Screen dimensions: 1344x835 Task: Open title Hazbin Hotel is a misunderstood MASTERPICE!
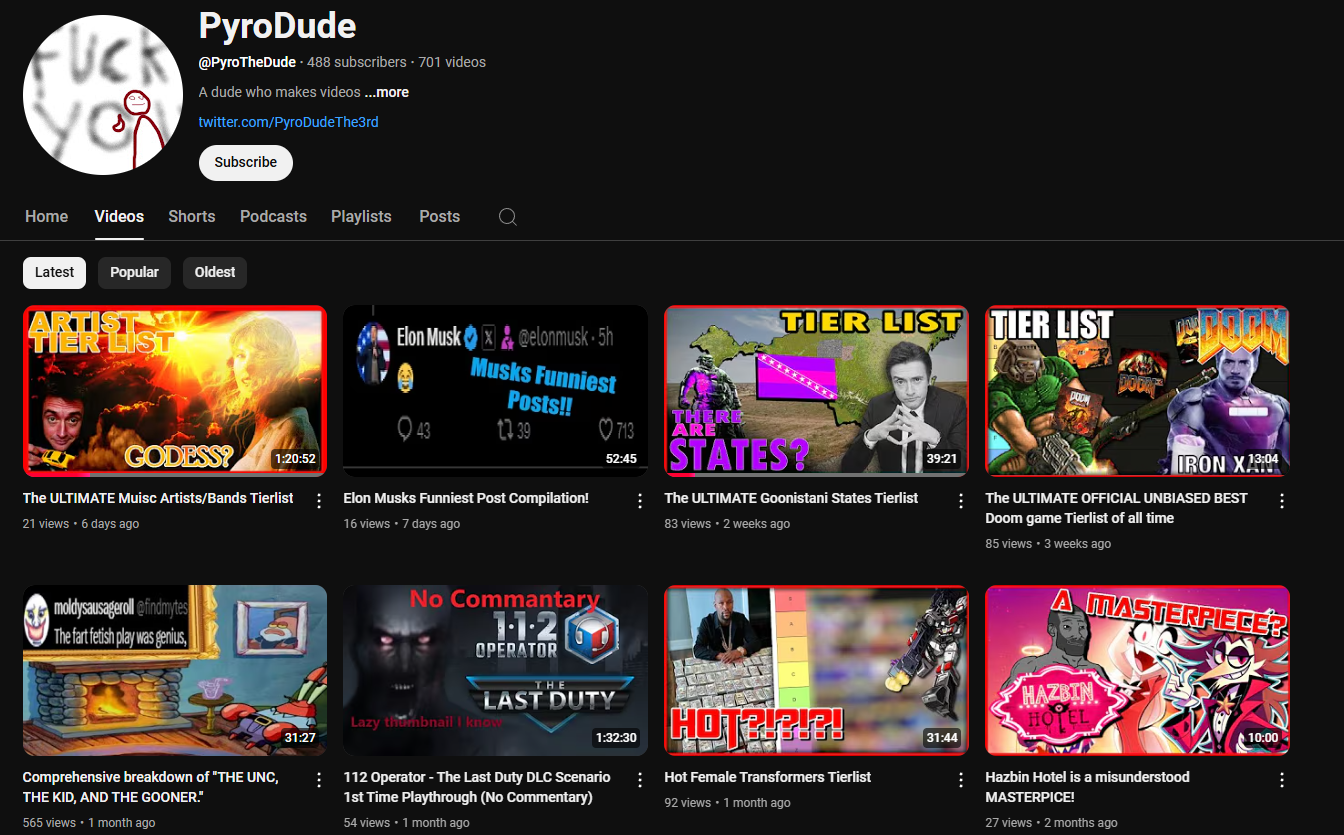pos(1088,787)
